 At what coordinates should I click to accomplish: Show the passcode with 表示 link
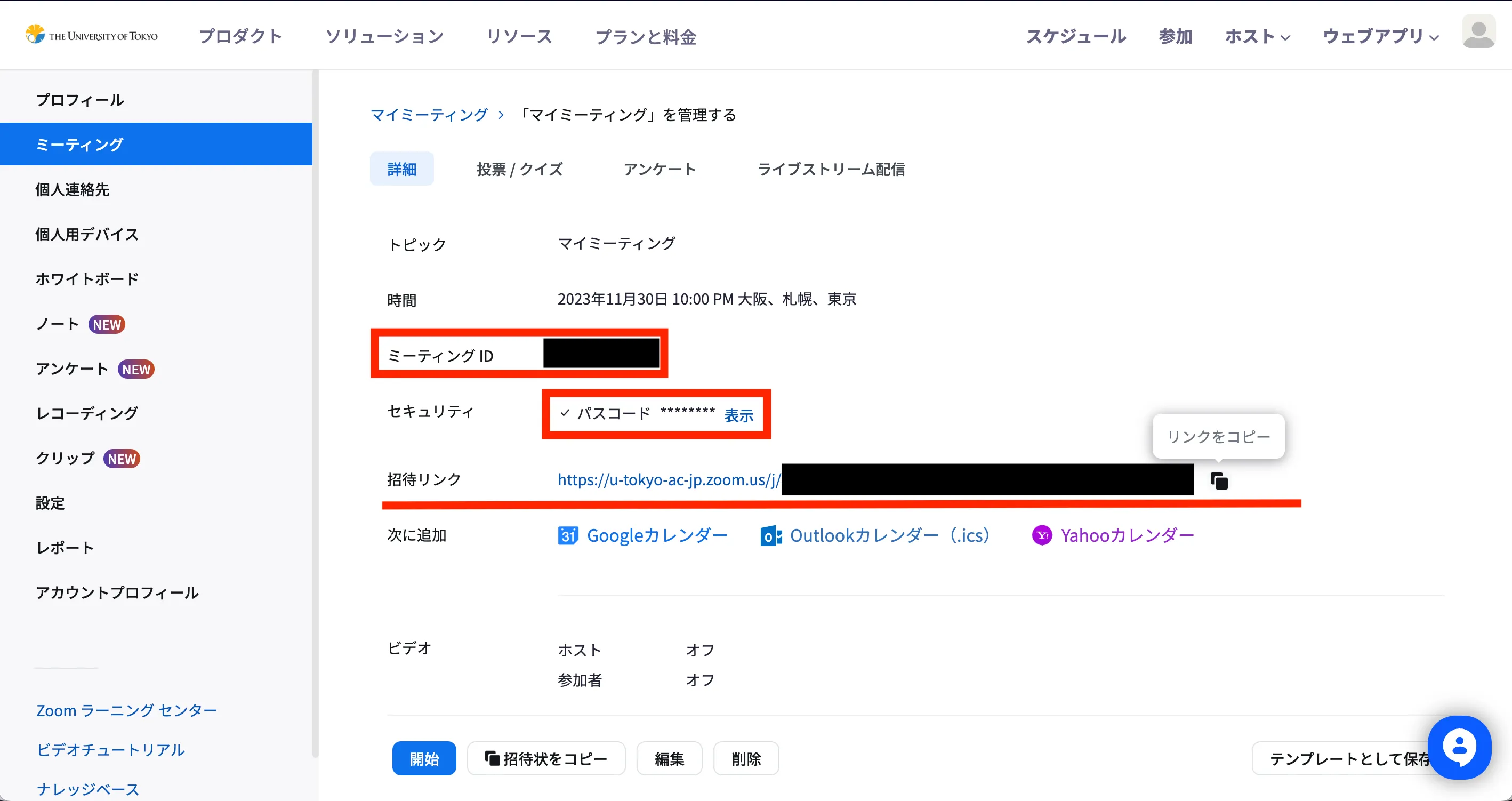738,415
